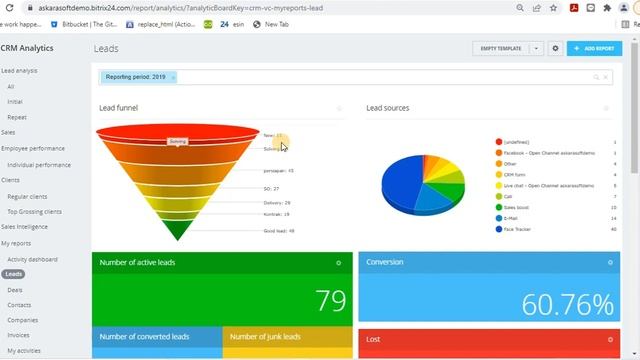Viewport: 640px width, 360px height.
Task: Click the E-Mail legend swatch
Action: point(498,218)
